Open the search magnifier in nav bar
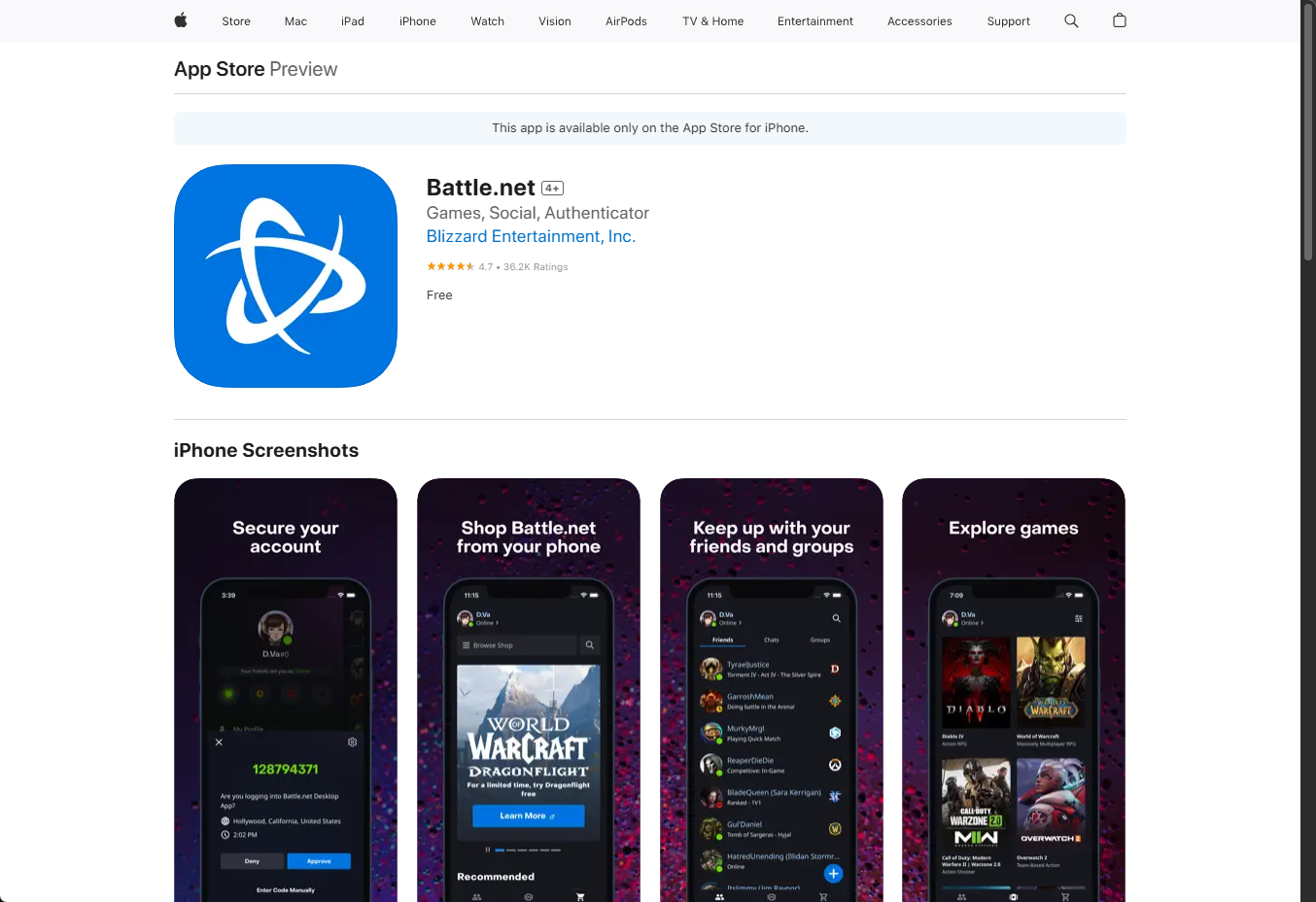The height and width of the screenshot is (902, 1316). (x=1071, y=20)
